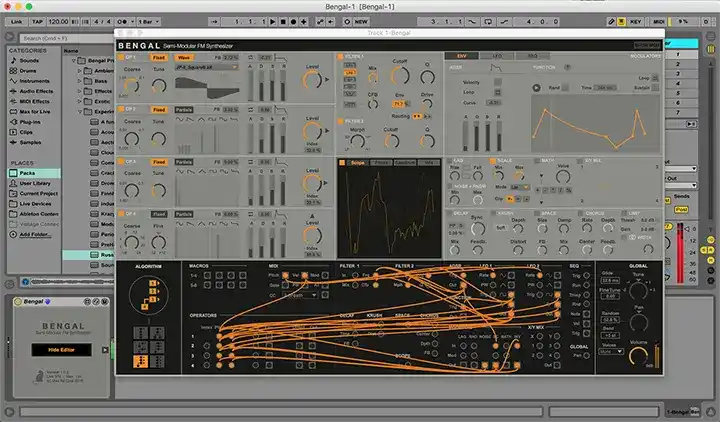720x422 pixels.
Task: Select the Packs place in browser
Action: point(34,173)
